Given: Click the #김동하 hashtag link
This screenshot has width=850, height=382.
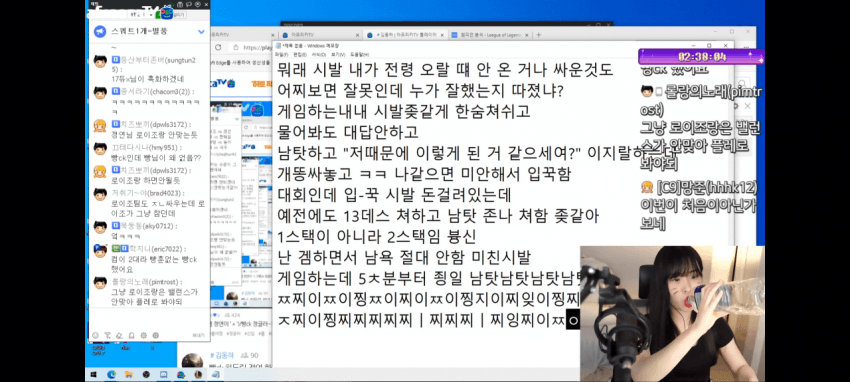Looking at the screenshot, I should tap(222, 355).
